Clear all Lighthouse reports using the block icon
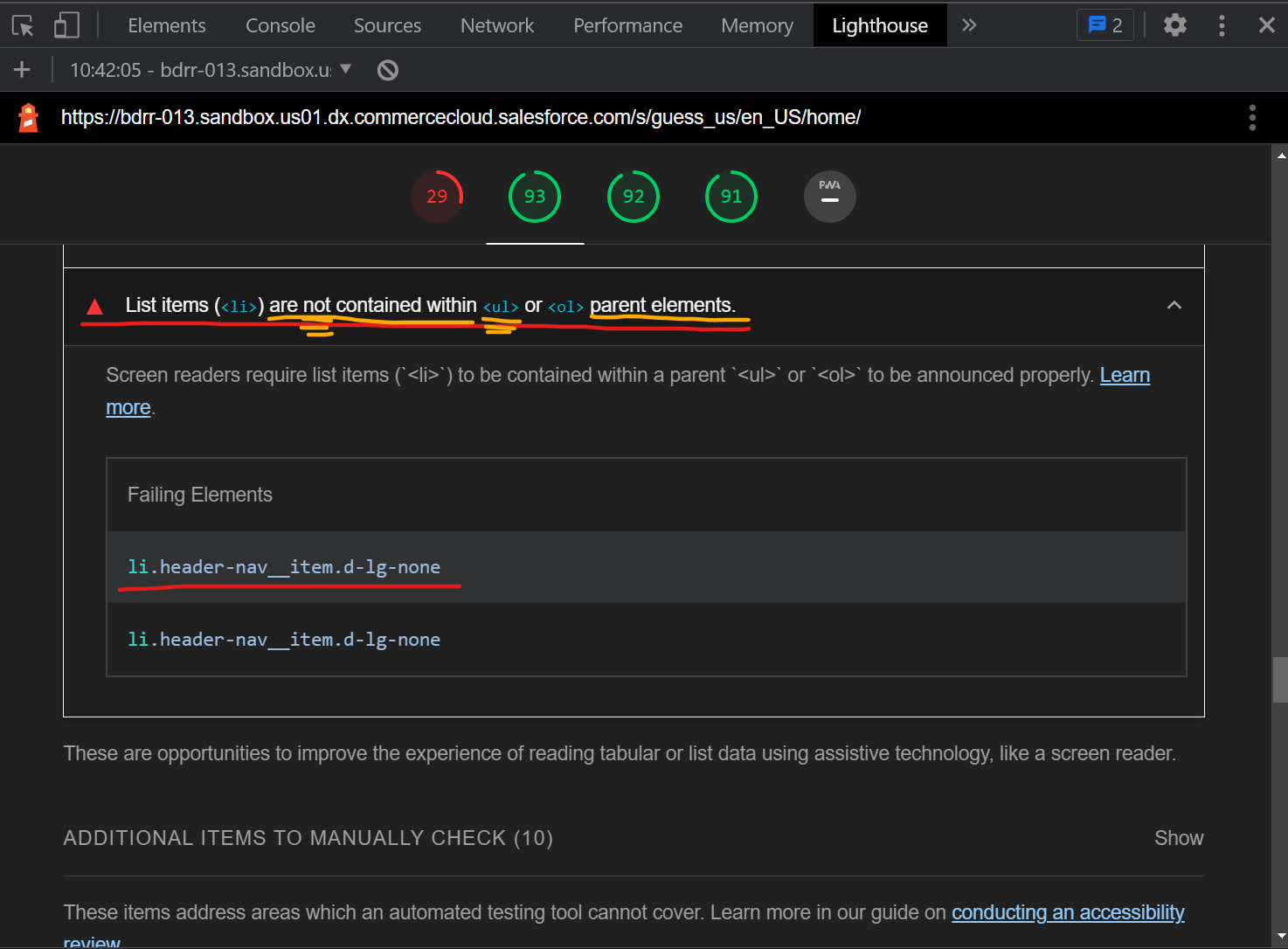The height and width of the screenshot is (949, 1288). (387, 70)
